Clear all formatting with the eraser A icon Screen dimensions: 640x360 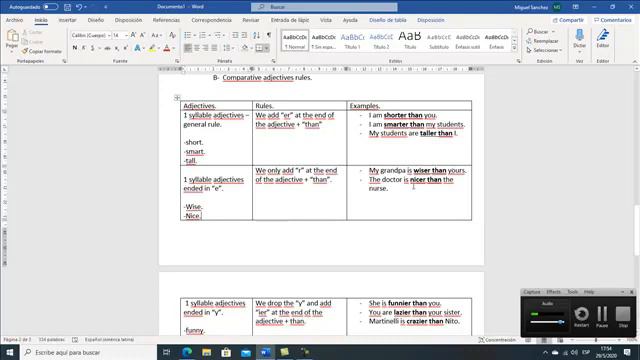tap(172, 36)
